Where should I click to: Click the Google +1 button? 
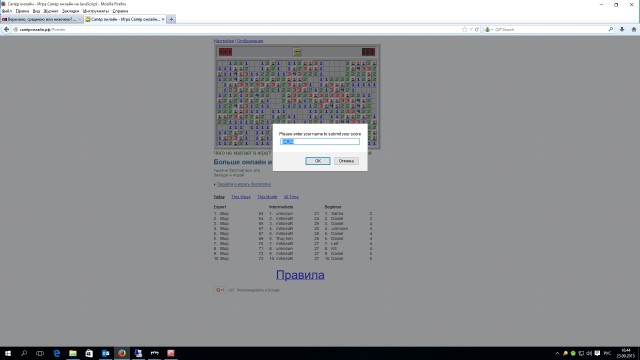tap(220, 290)
